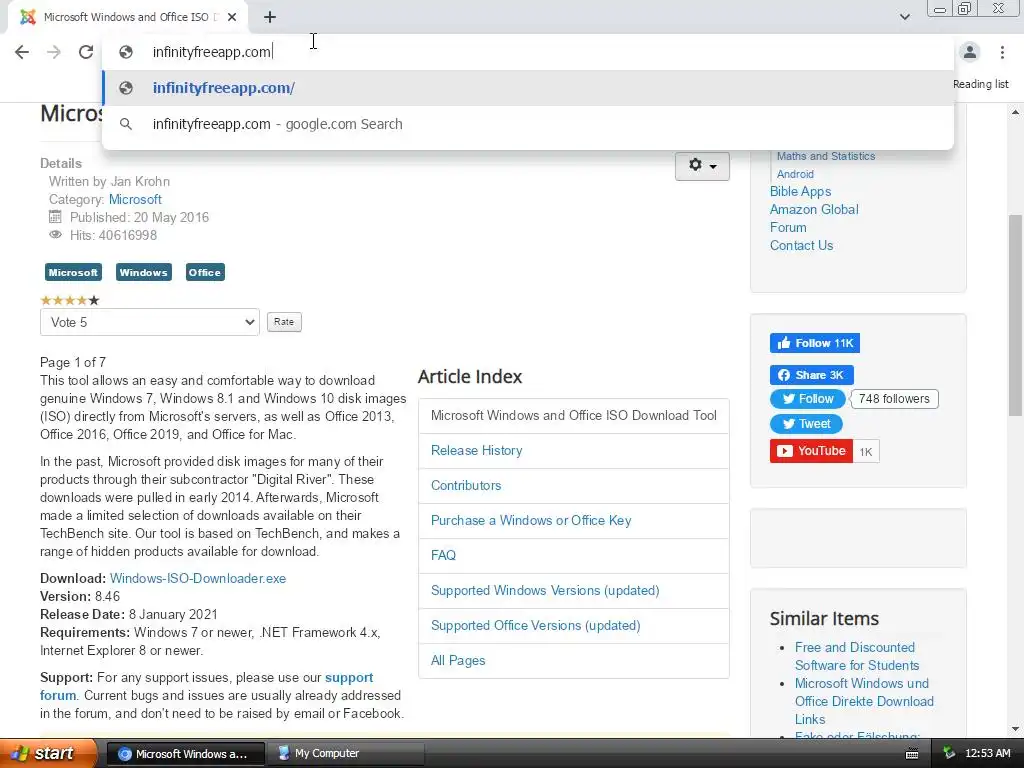Open the Chrome three-dot menu
Viewport: 1024px width, 768px height.
(1002, 52)
